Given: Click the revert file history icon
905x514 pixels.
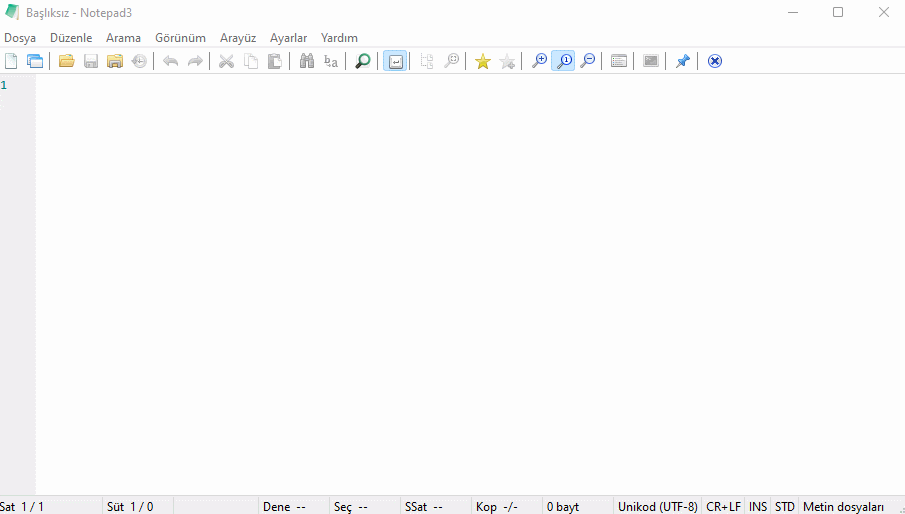Looking at the screenshot, I should tap(139, 61).
